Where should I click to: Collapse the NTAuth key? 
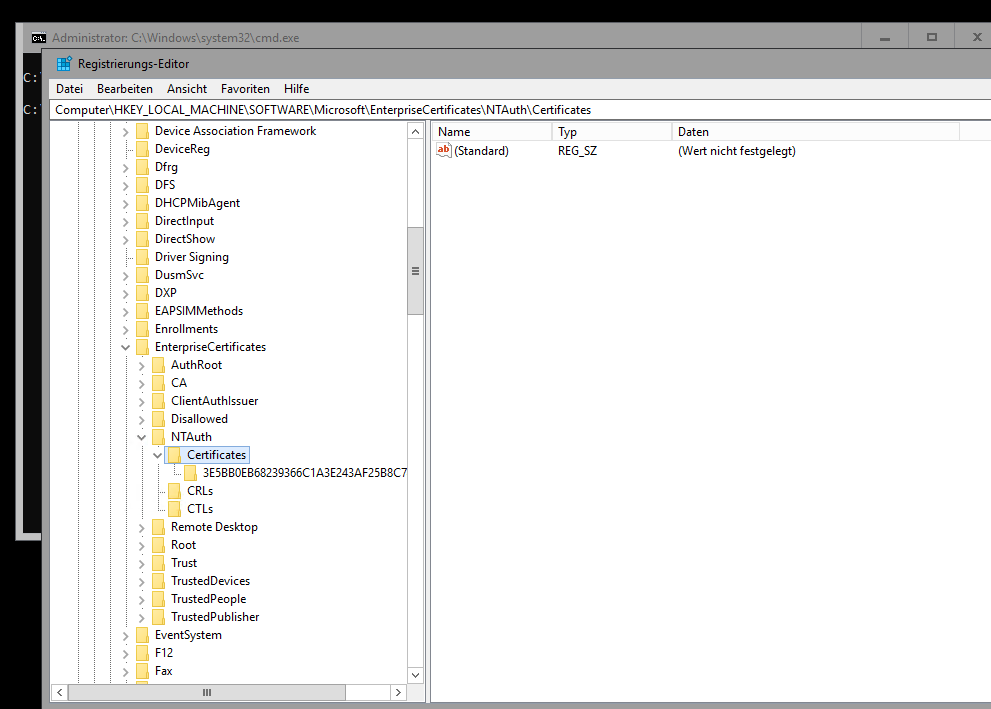[x=142, y=437]
